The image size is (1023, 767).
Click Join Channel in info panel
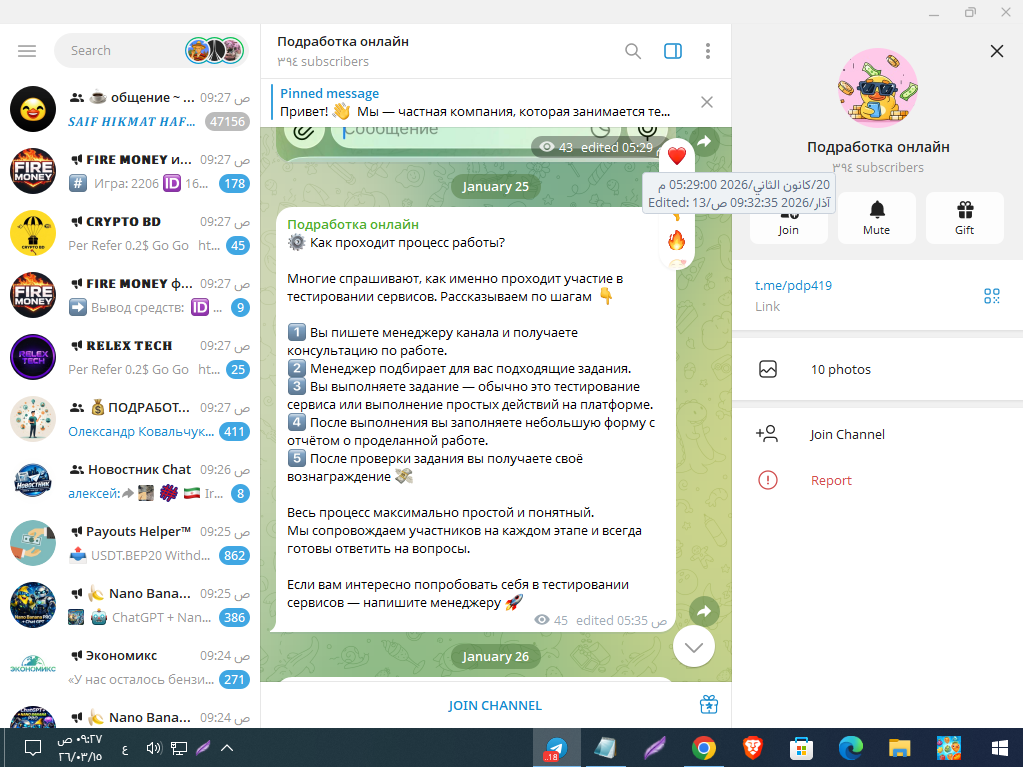click(x=878, y=434)
